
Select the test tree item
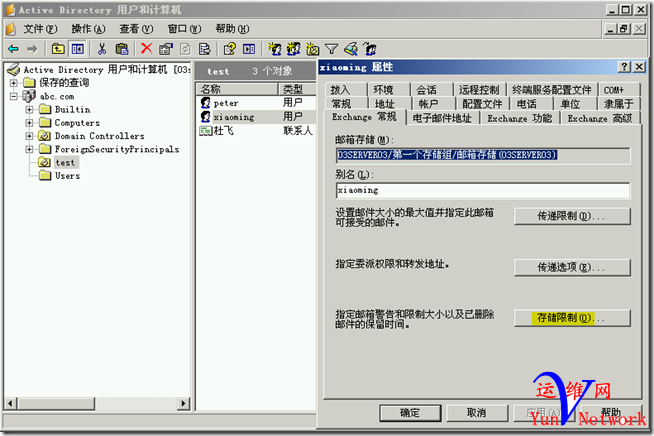coord(65,163)
